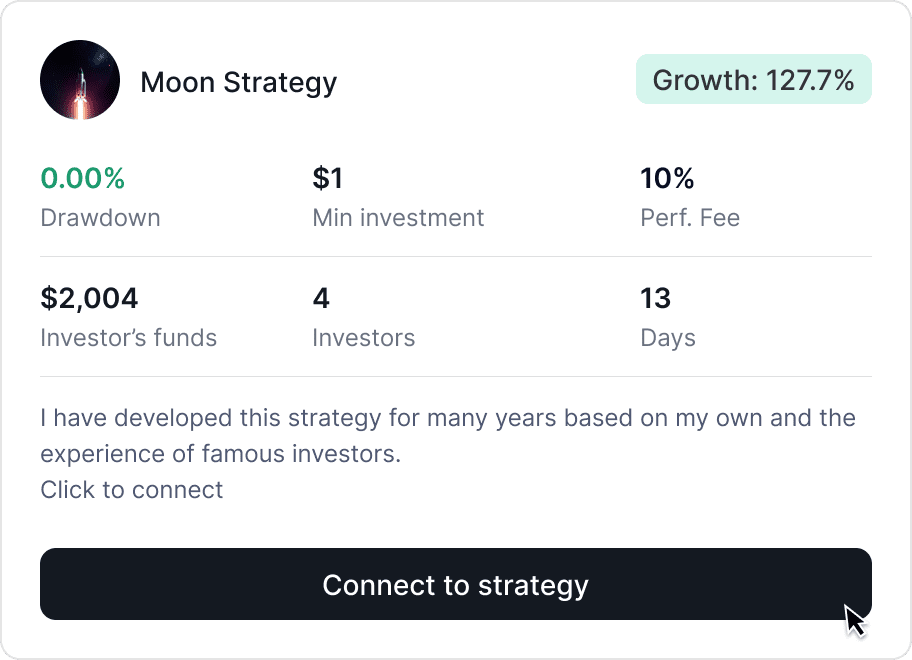This screenshot has height=660, width=912.
Task: Click the $1 minimum investment value
Action: coord(327,179)
